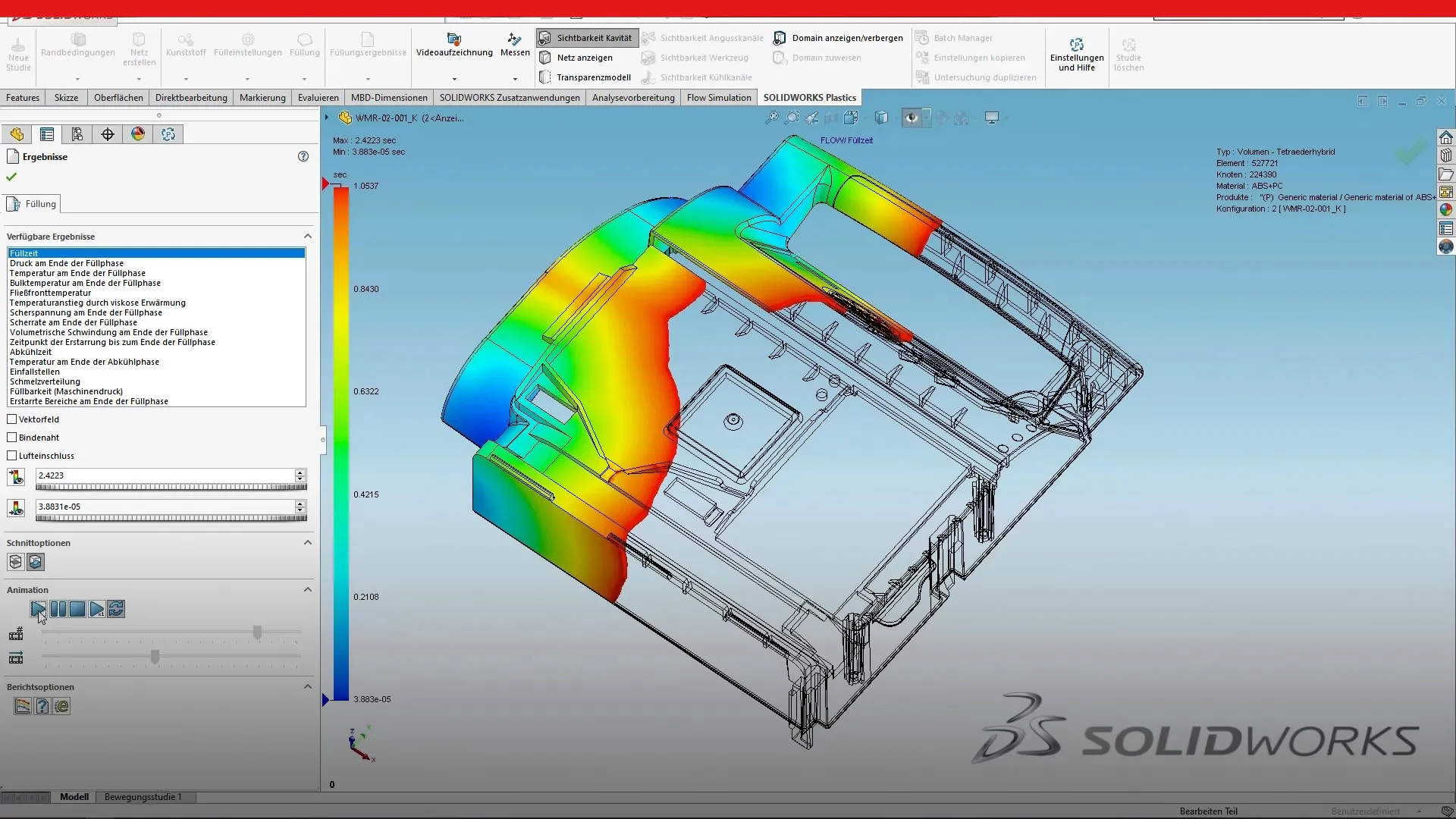This screenshot has width=1456, height=819.
Task: Activate the Zoom to Fit view tool
Action: tap(772, 118)
